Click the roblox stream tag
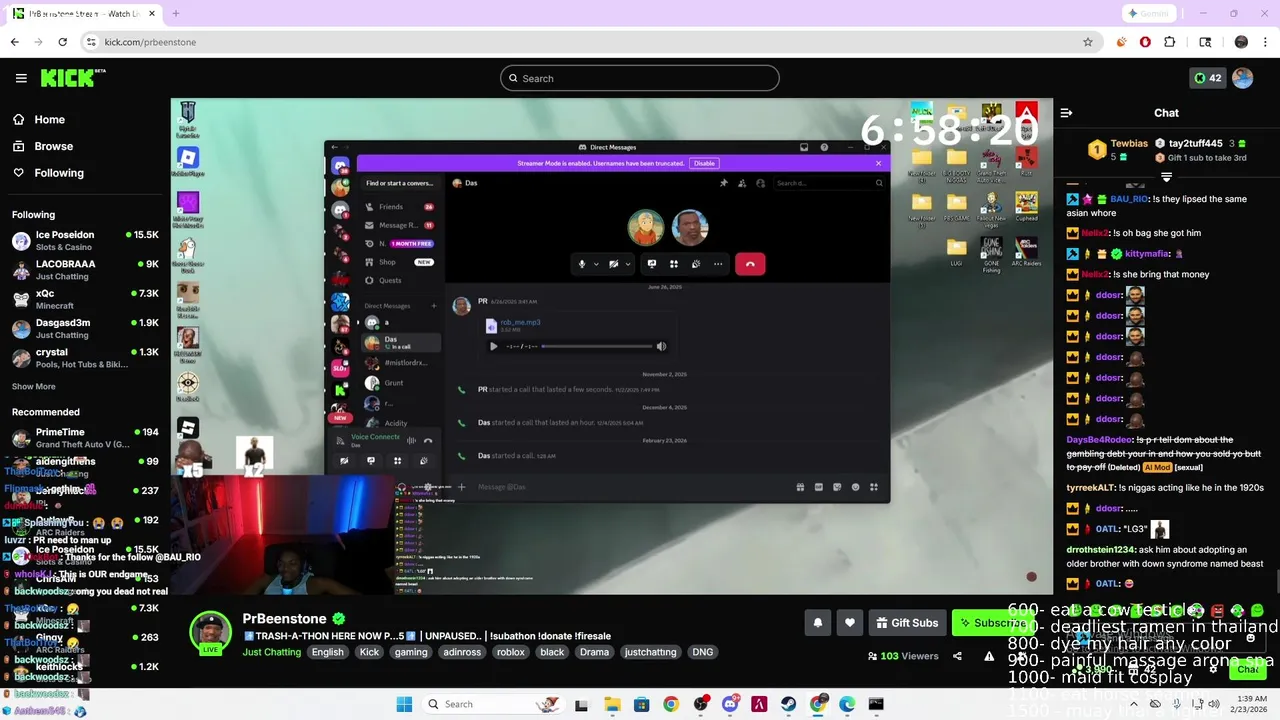1280x720 pixels. coord(510,652)
